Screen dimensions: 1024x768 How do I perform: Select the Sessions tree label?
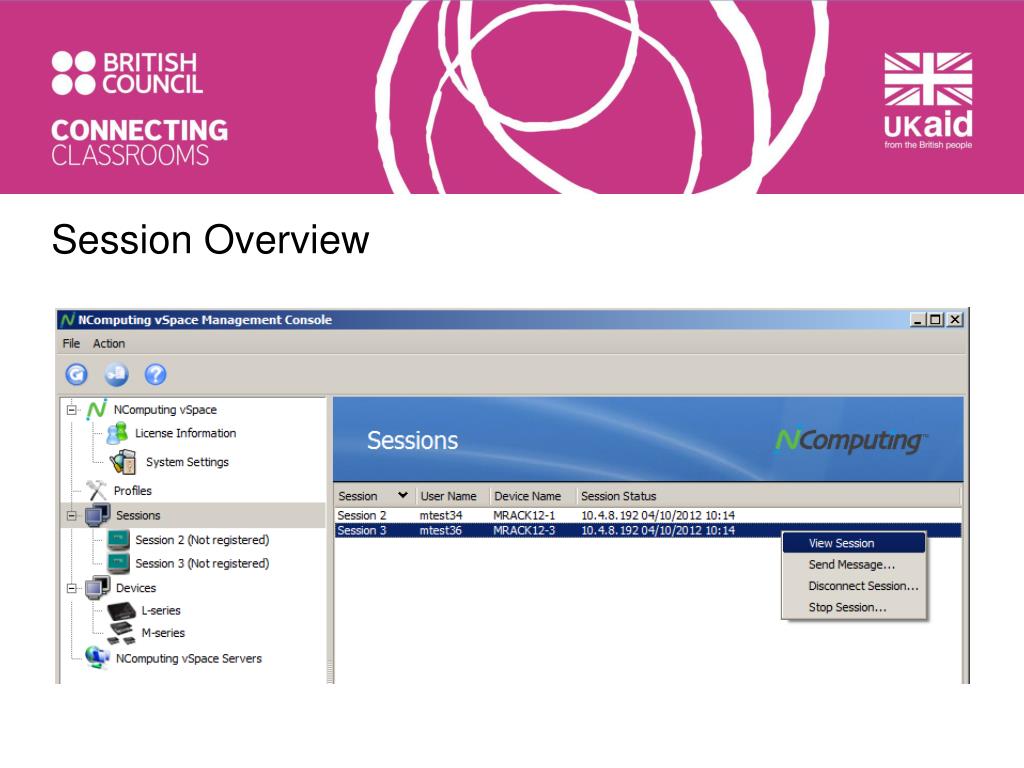tap(138, 515)
